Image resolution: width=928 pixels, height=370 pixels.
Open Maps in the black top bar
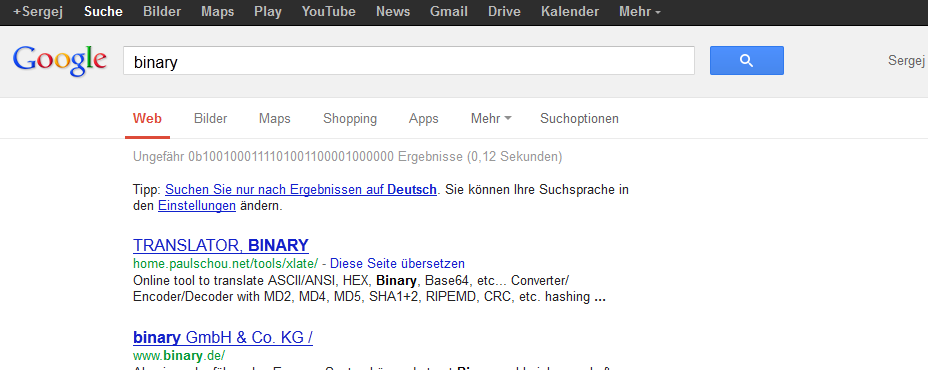click(217, 12)
